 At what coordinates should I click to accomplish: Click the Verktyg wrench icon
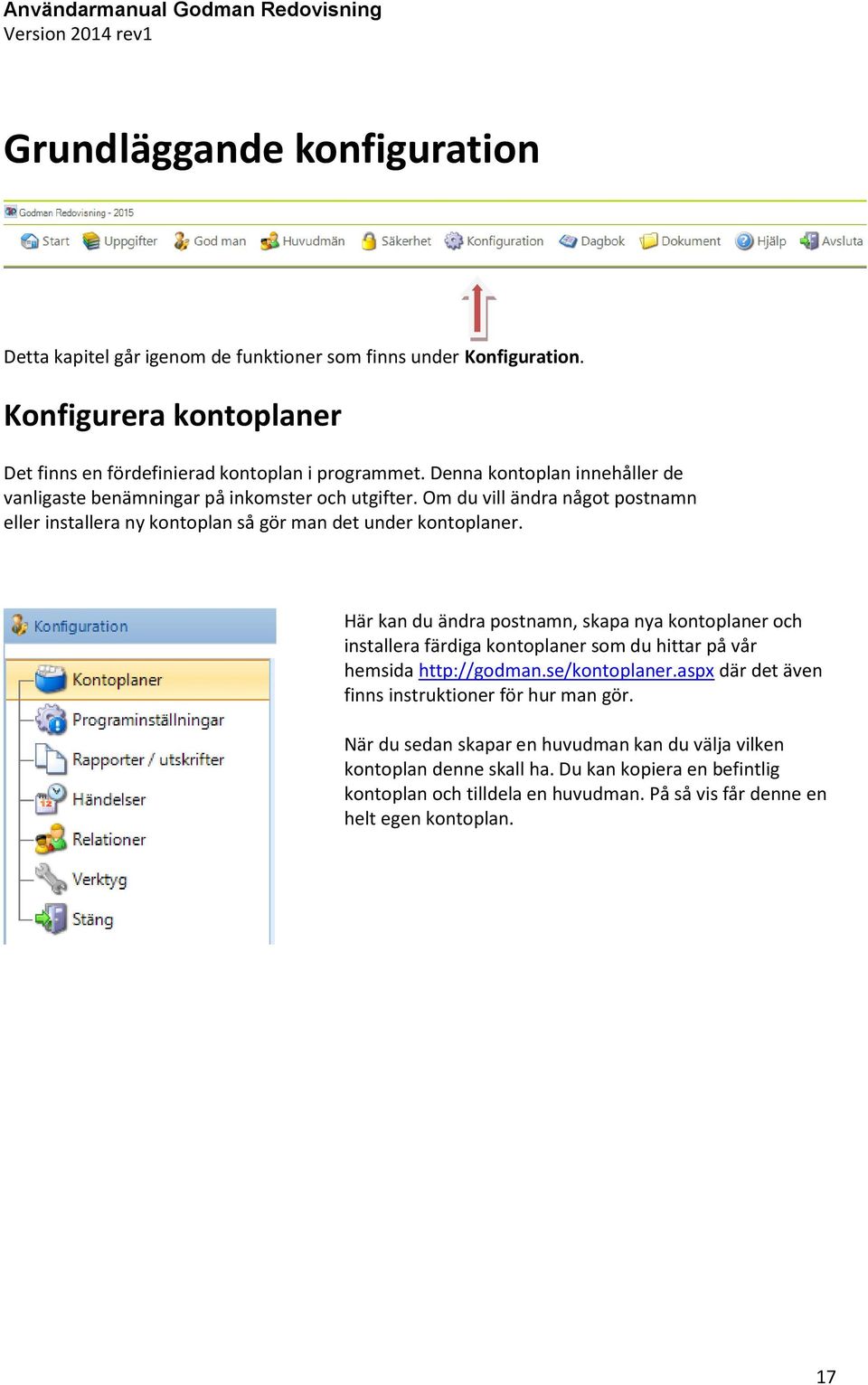51,879
